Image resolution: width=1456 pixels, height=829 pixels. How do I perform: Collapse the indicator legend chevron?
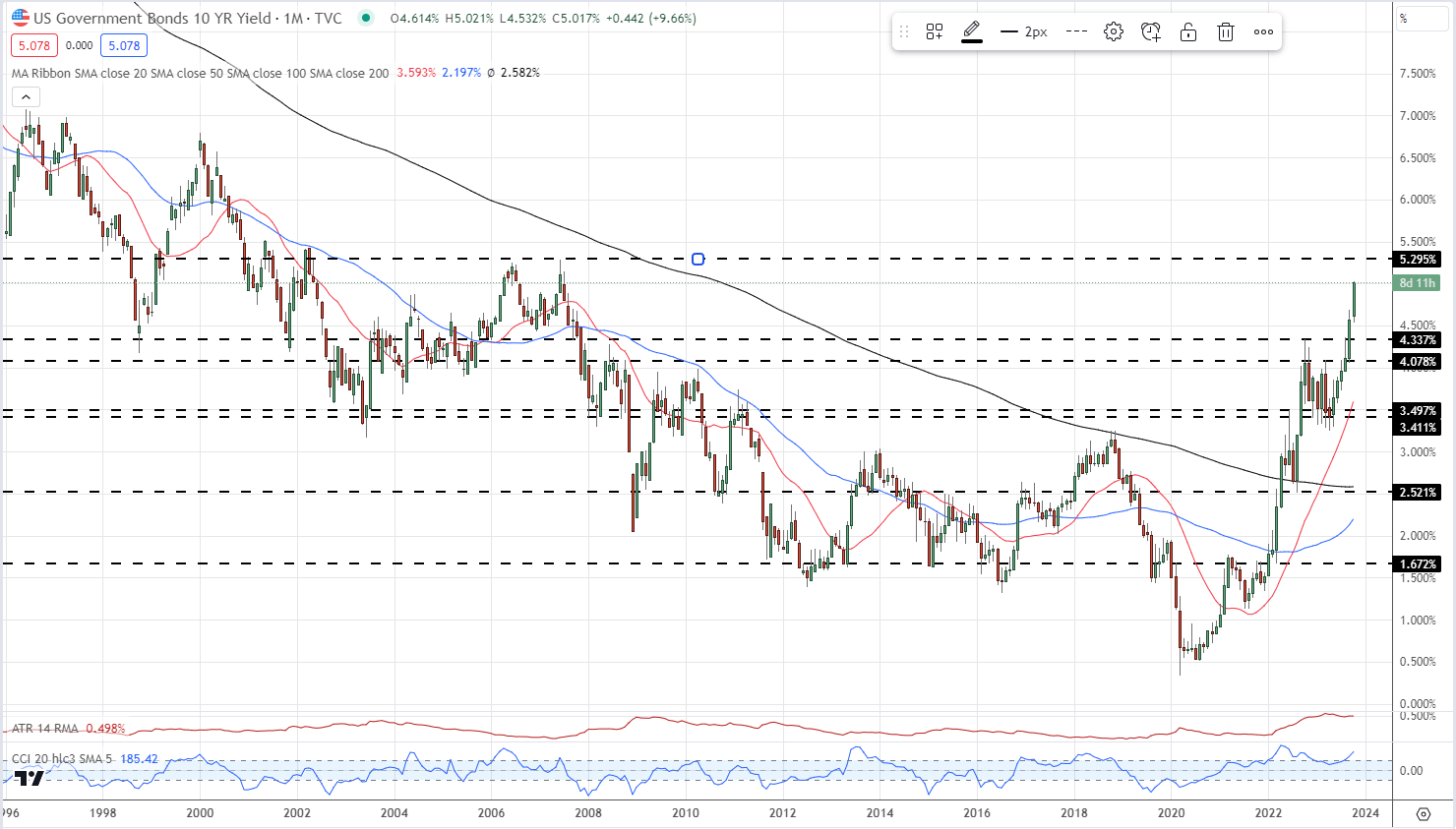tap(26, 96)
